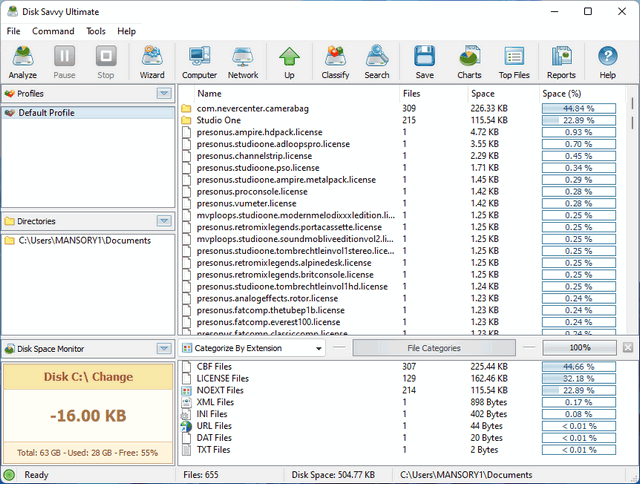Open the Categorize By Extension combo box
The image size is (640, 484).
pyautogui.click(x=252, y=348)
